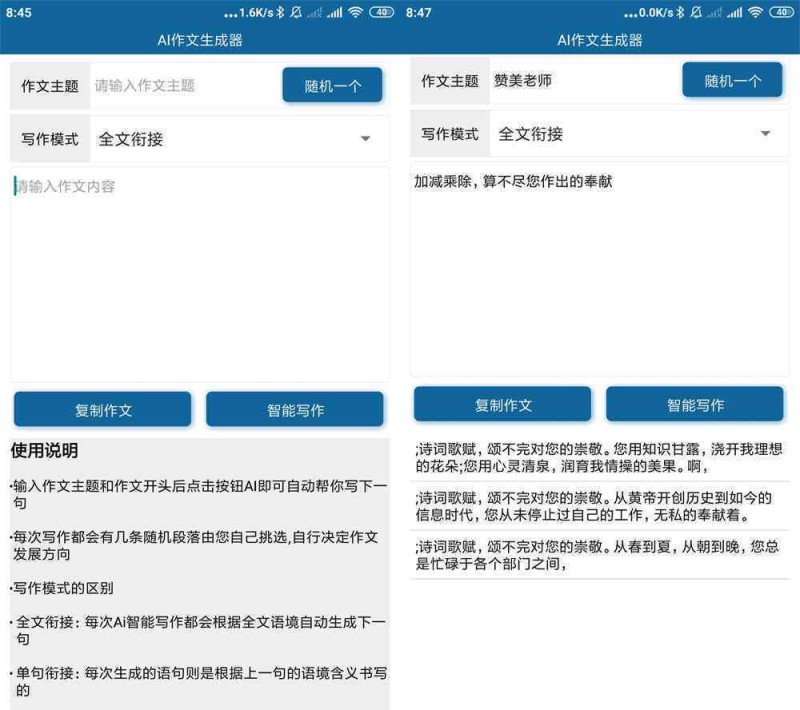Expand 写作模式 dropdown arrow on the 8:45 screen
The height and width of the screenshot is (710, 800).
coord(365,139)
